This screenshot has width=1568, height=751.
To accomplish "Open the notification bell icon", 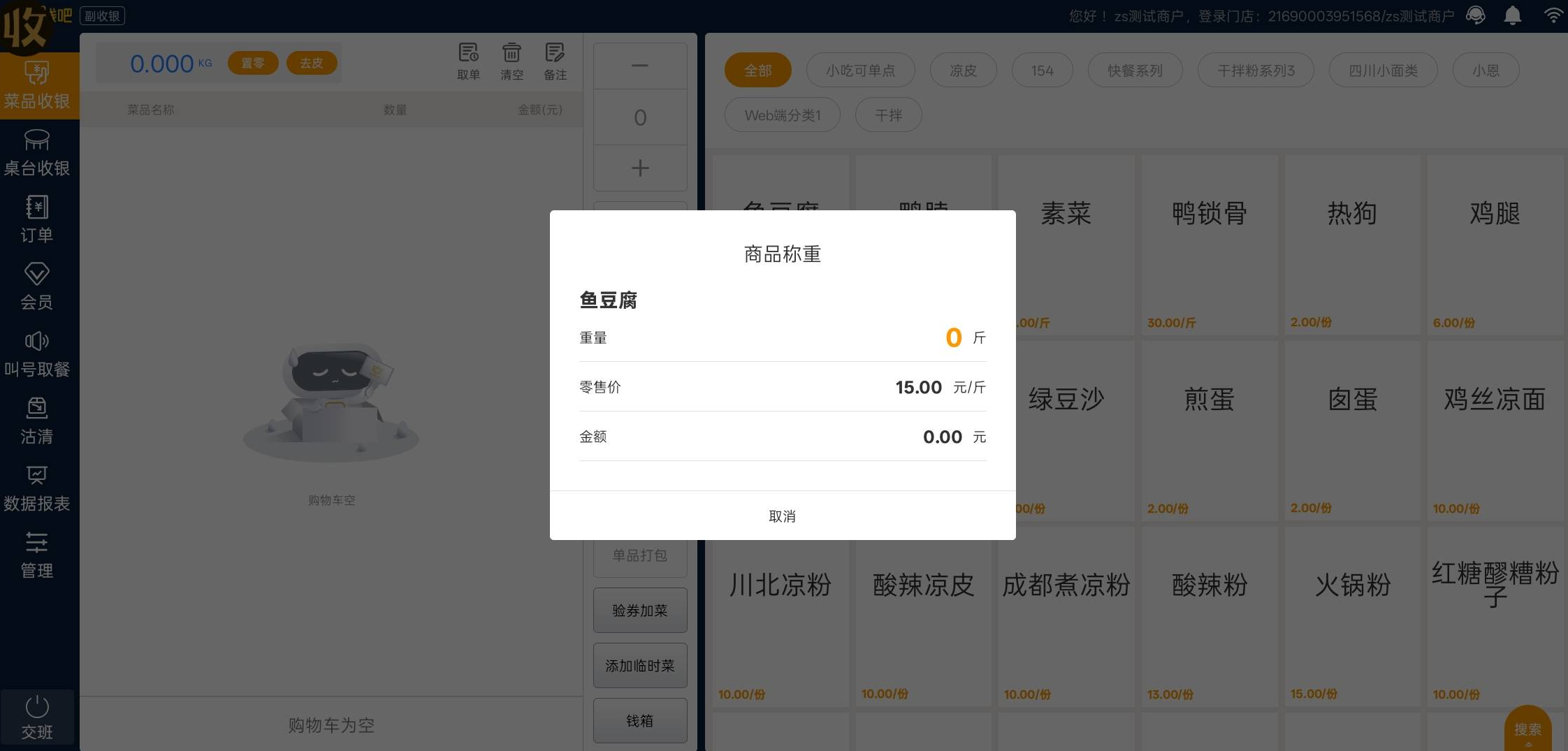I will [1513, 15].
